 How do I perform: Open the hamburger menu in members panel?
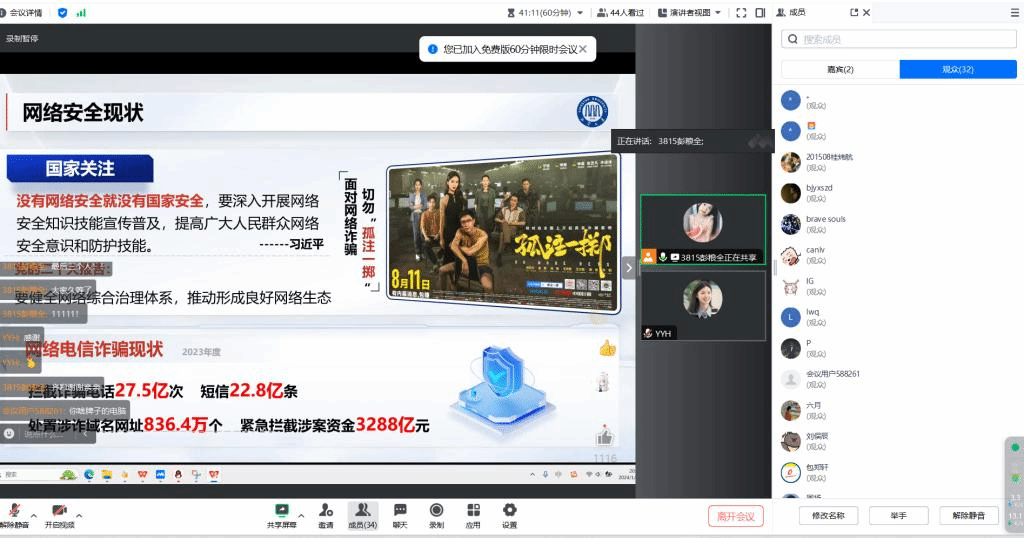[1015, 12]
